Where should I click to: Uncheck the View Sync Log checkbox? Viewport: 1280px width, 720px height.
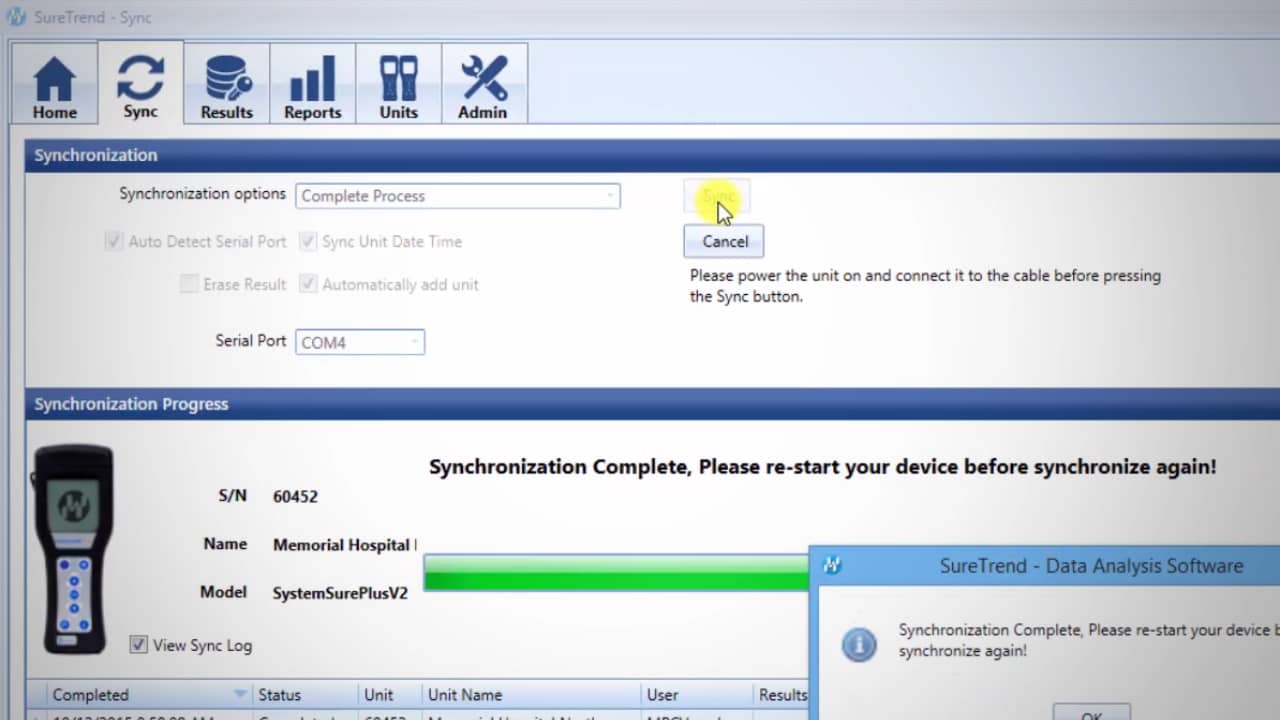(x=139, y=645)
